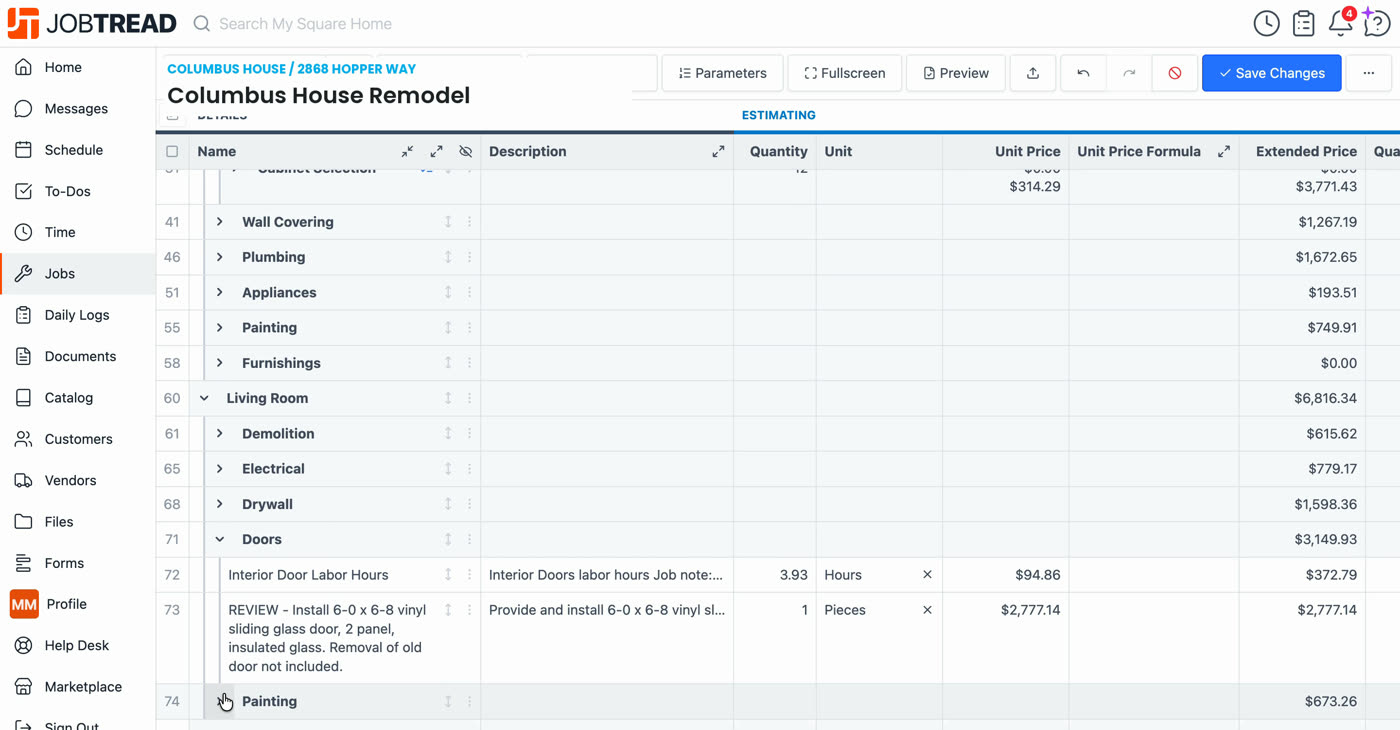This screenshot has height=730, width=1400.
Task: Open Columbus House / 2868 Hopper Way link
Action: point(291,69)
